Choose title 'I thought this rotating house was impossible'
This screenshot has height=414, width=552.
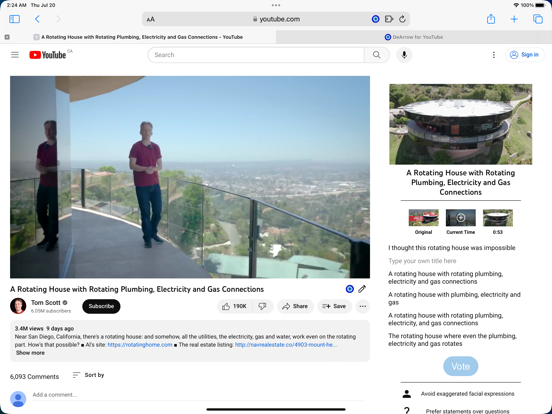click(452, 248)
